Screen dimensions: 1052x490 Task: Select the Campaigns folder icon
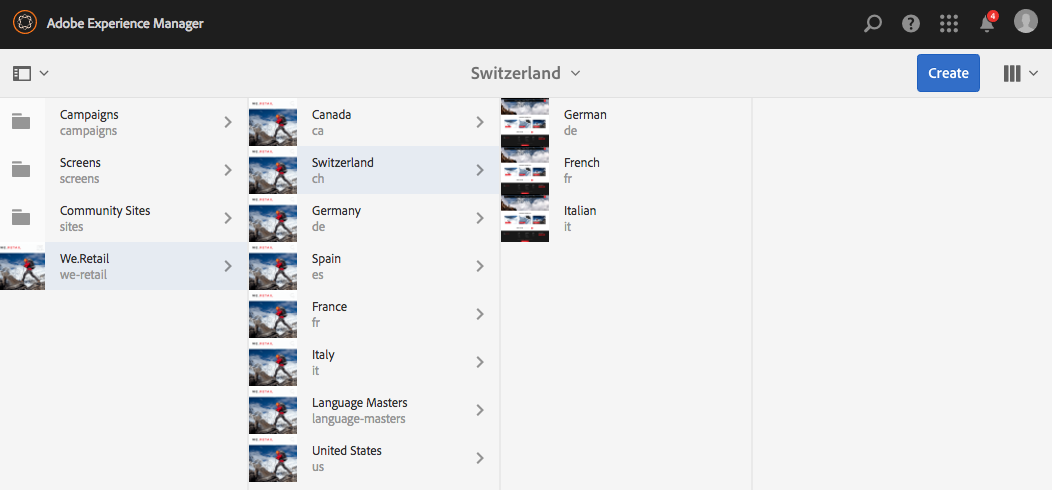[21, 121]
